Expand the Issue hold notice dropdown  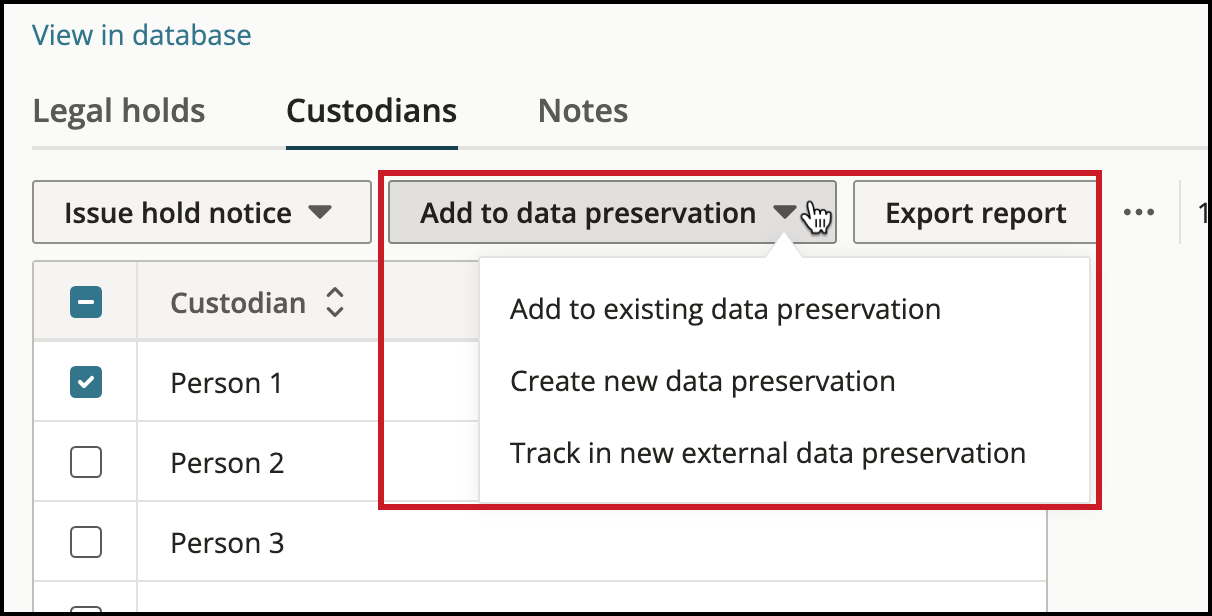coord(319,213)
